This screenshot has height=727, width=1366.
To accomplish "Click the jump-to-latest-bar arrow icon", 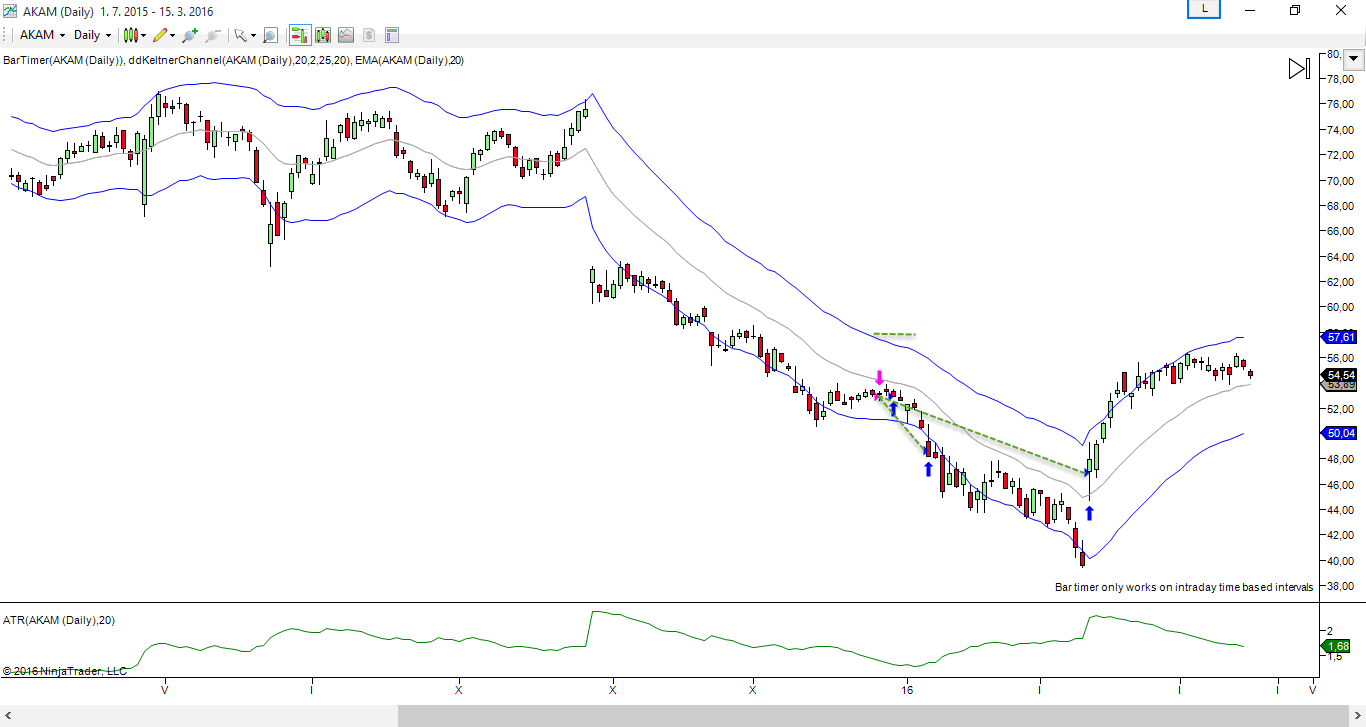I will [x=1299, y=68].
